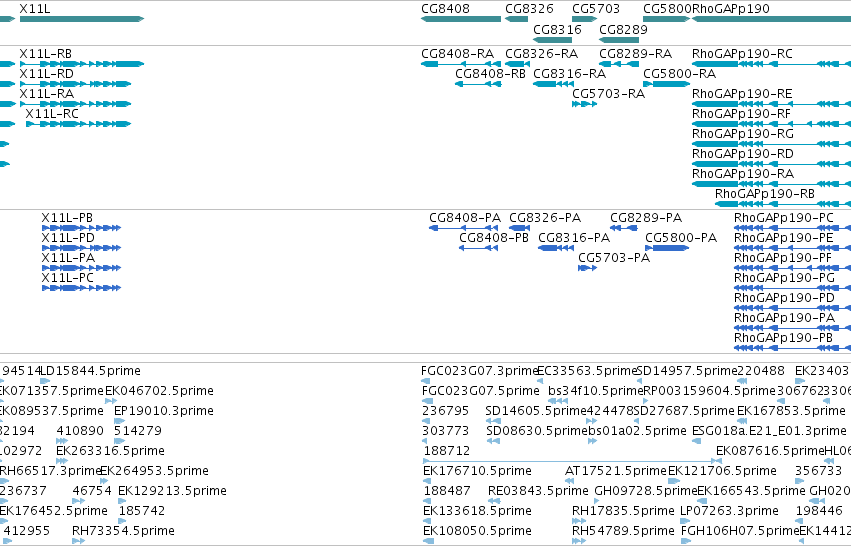The image size is (851, 546).
Task: Click transcript RhoGAPp190-RB
Action: coord(783,205)
